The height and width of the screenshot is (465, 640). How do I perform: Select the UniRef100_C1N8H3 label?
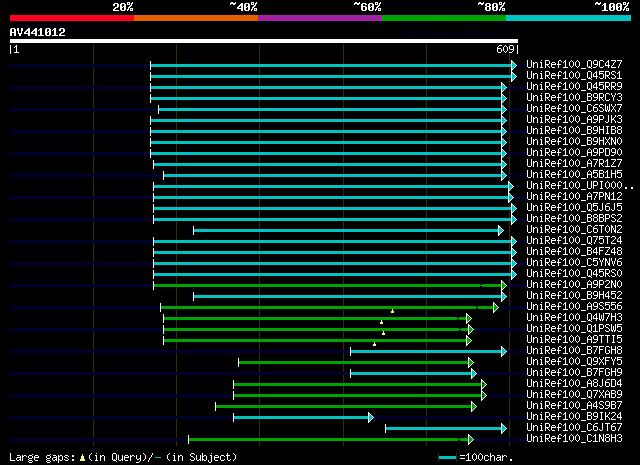pyautogui.click(x=574, y=439)
